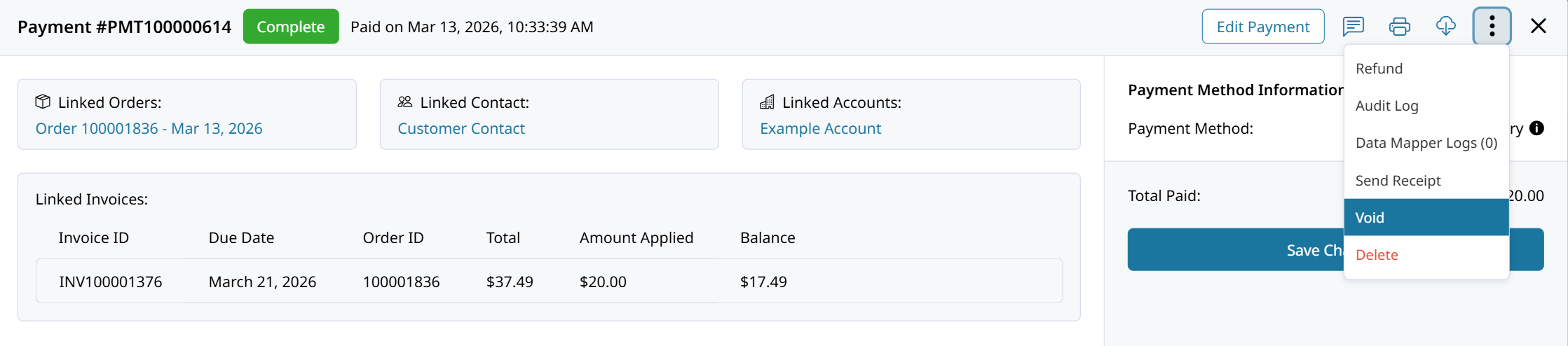Viewport: 1568px width, 346px height.
Task: Follow the Example Account link
Action: 820,129
